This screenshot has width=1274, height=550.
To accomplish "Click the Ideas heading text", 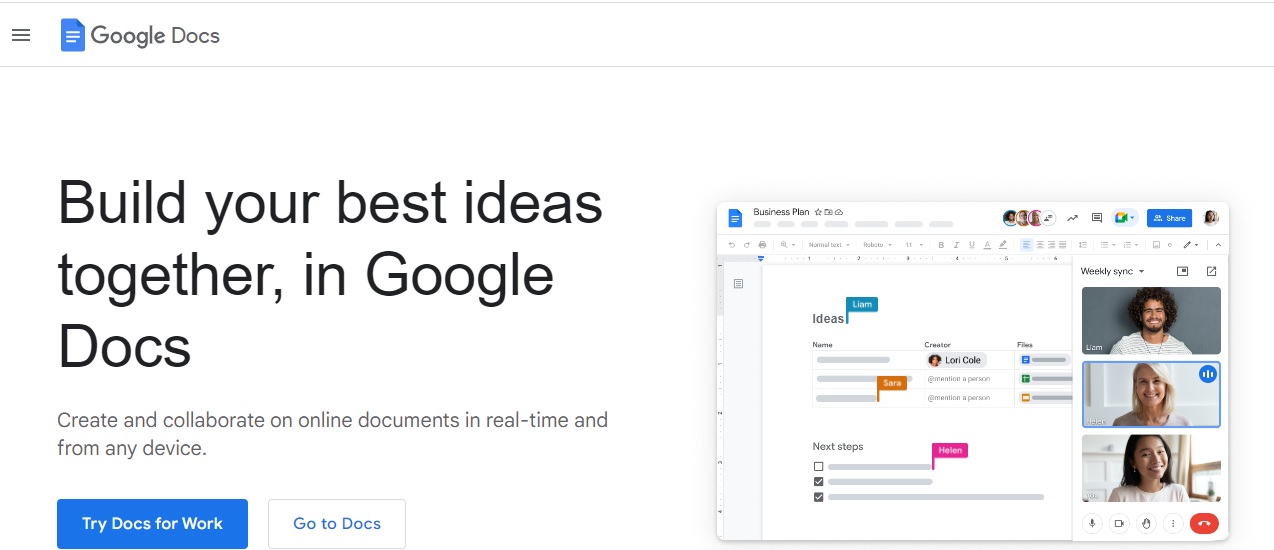I will pos(828,319).
